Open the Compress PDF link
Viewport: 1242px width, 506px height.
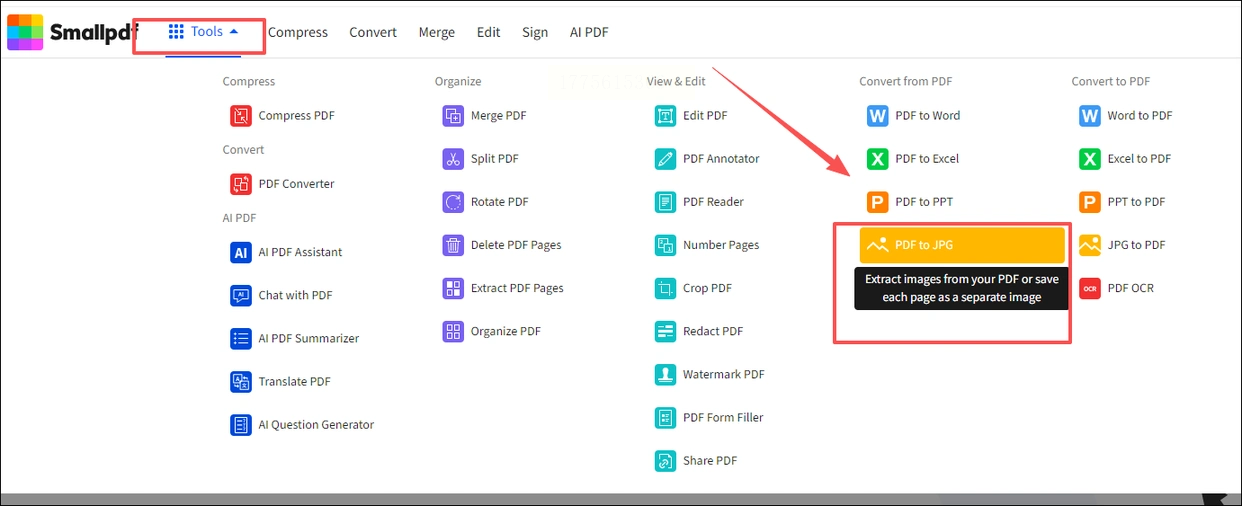coord(297,116)
